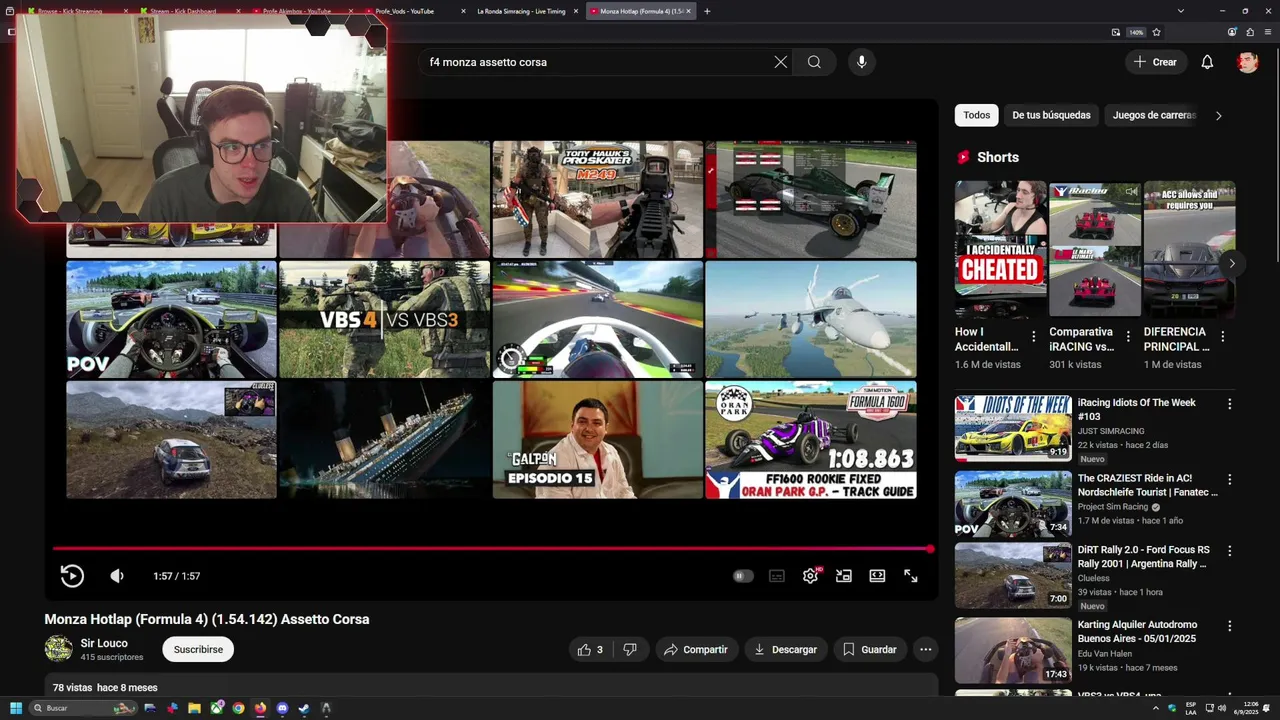Open 'I Accidentally Cheated' short thumbnail
This screenshot has height=720, width=1280.
pyautogui.click(x=1000, y=249)
